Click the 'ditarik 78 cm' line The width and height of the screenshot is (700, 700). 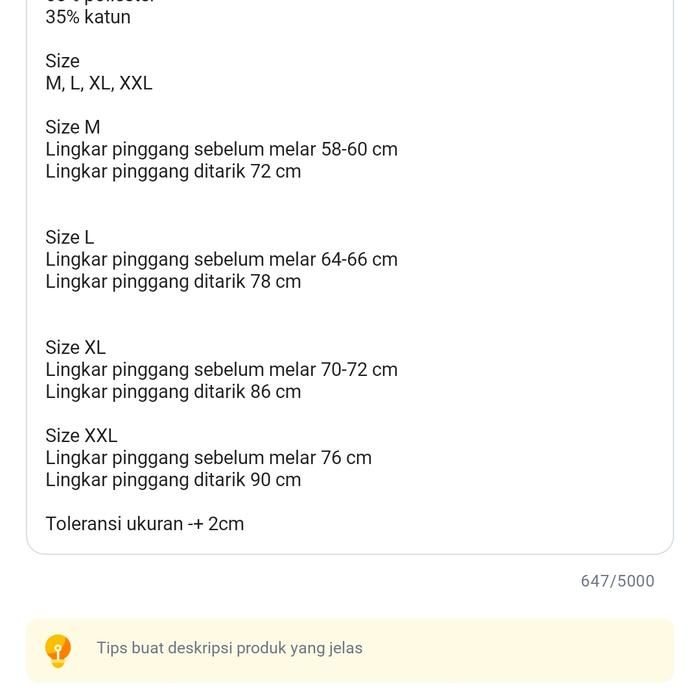click(x=173, y=281)
